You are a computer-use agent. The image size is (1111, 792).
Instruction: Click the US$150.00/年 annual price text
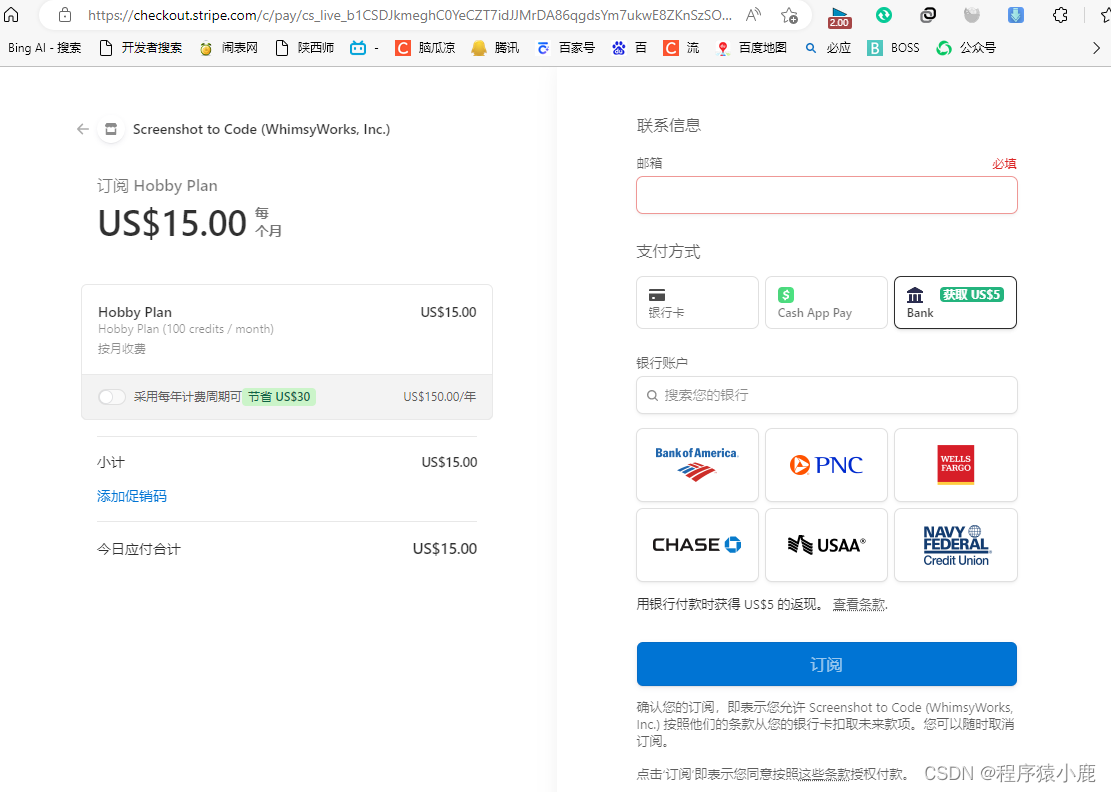[439, 397]
